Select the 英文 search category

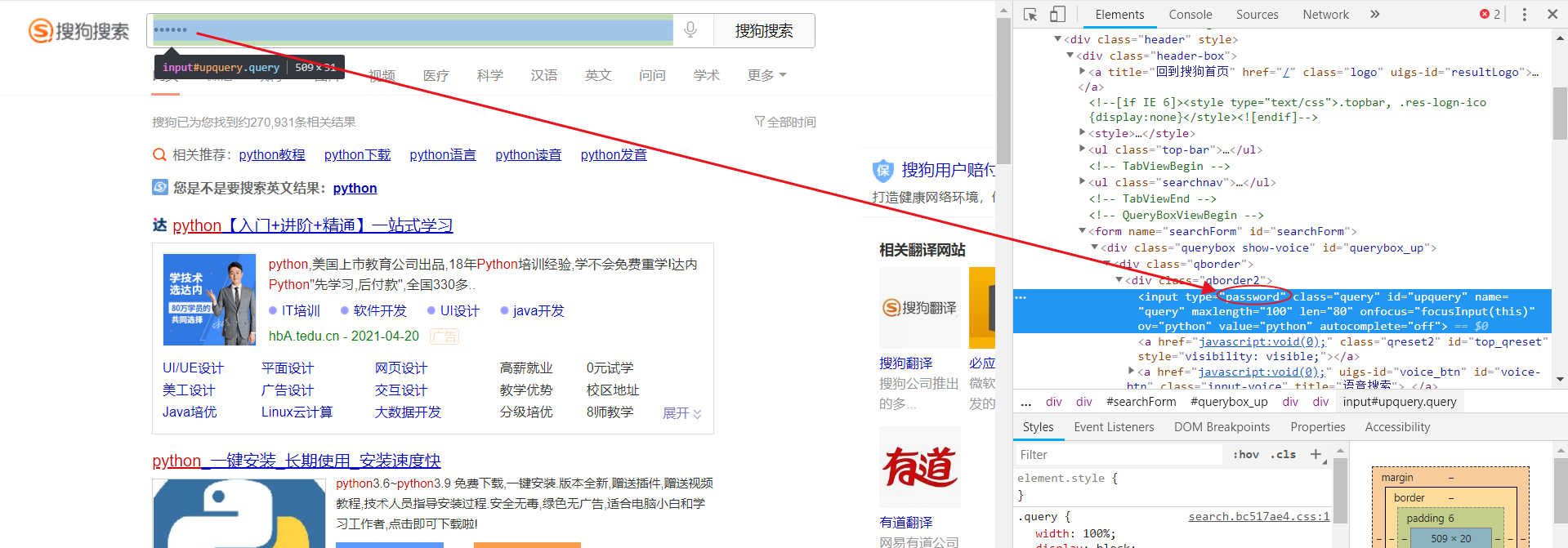click(x=598, y=75)
